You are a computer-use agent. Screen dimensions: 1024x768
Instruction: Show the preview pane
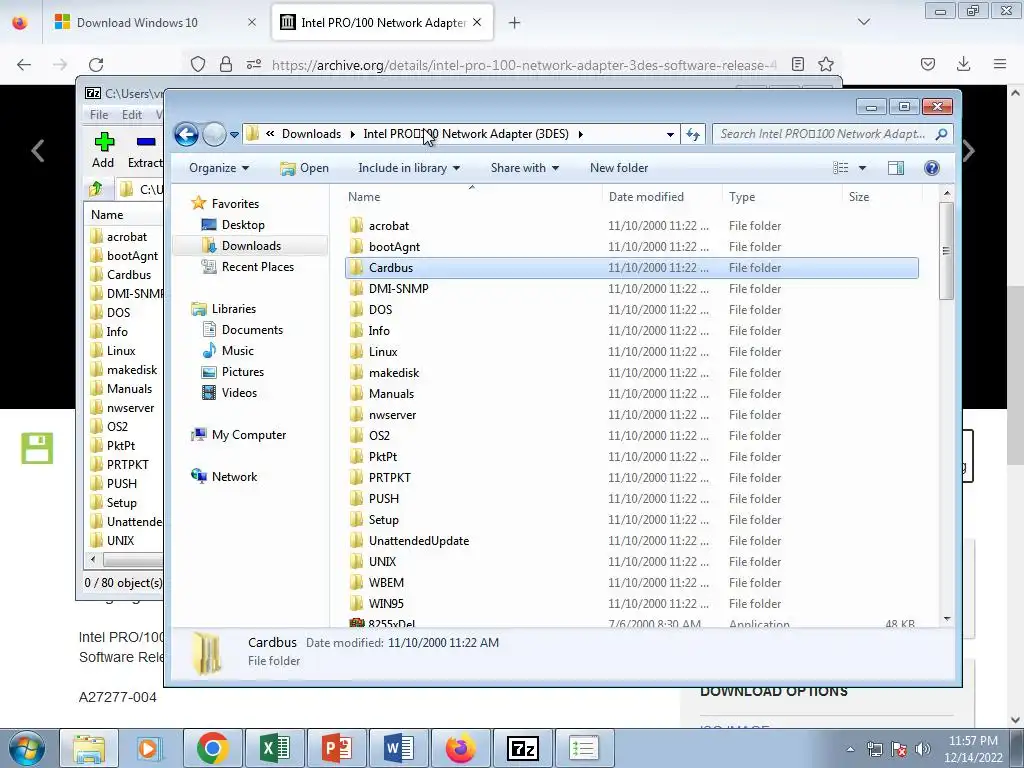point(895,168)
